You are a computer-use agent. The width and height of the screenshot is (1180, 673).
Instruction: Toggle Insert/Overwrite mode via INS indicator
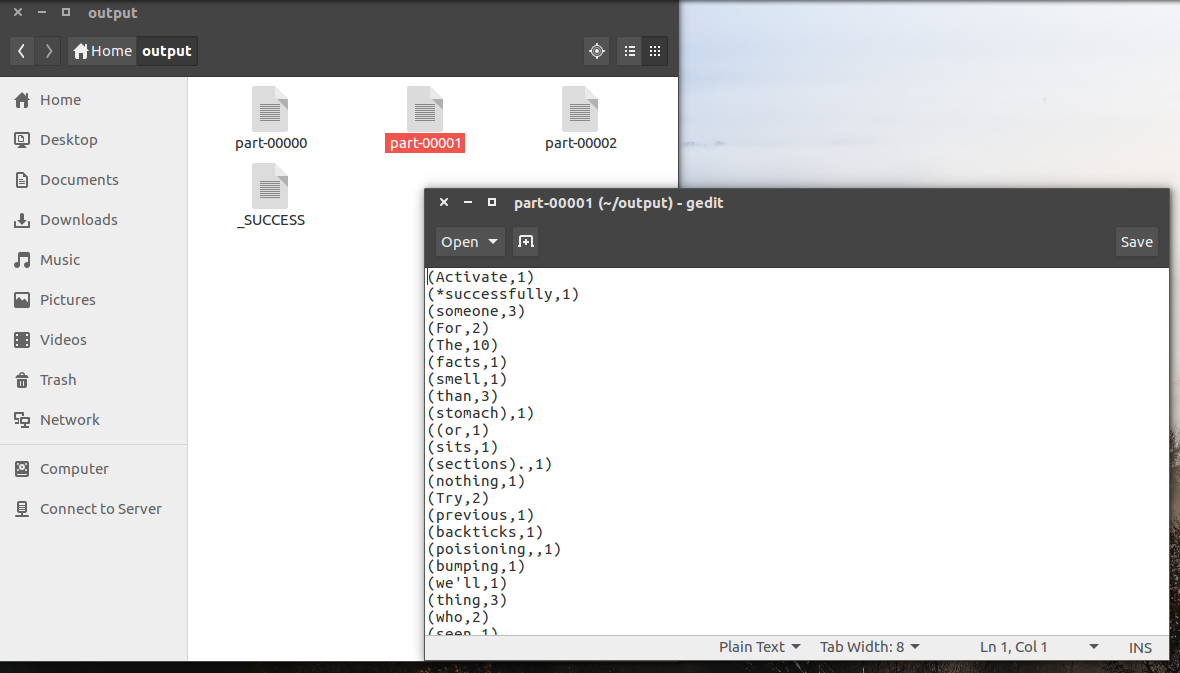pos(1140,647)
